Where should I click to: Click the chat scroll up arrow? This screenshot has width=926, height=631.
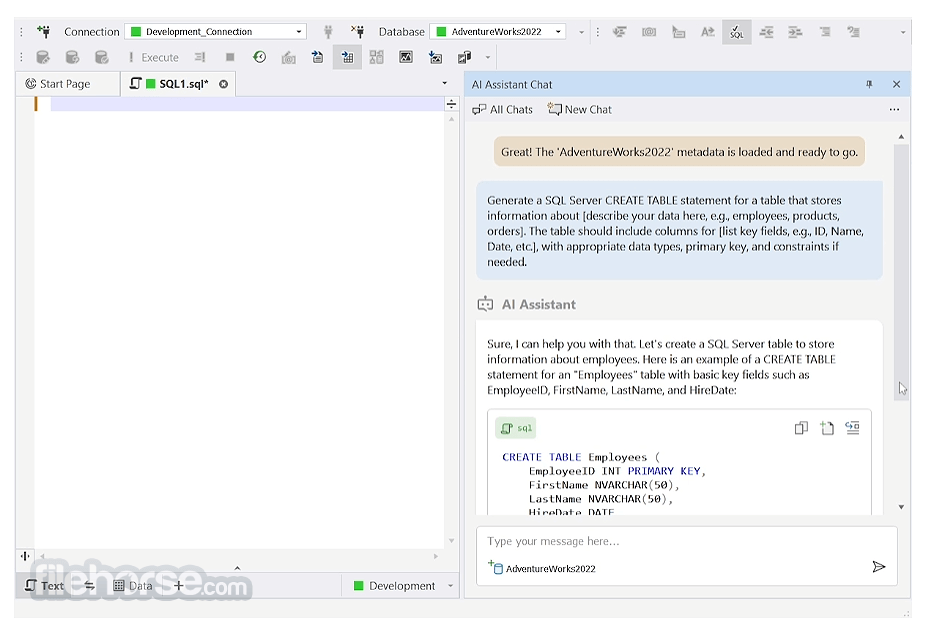901,136
